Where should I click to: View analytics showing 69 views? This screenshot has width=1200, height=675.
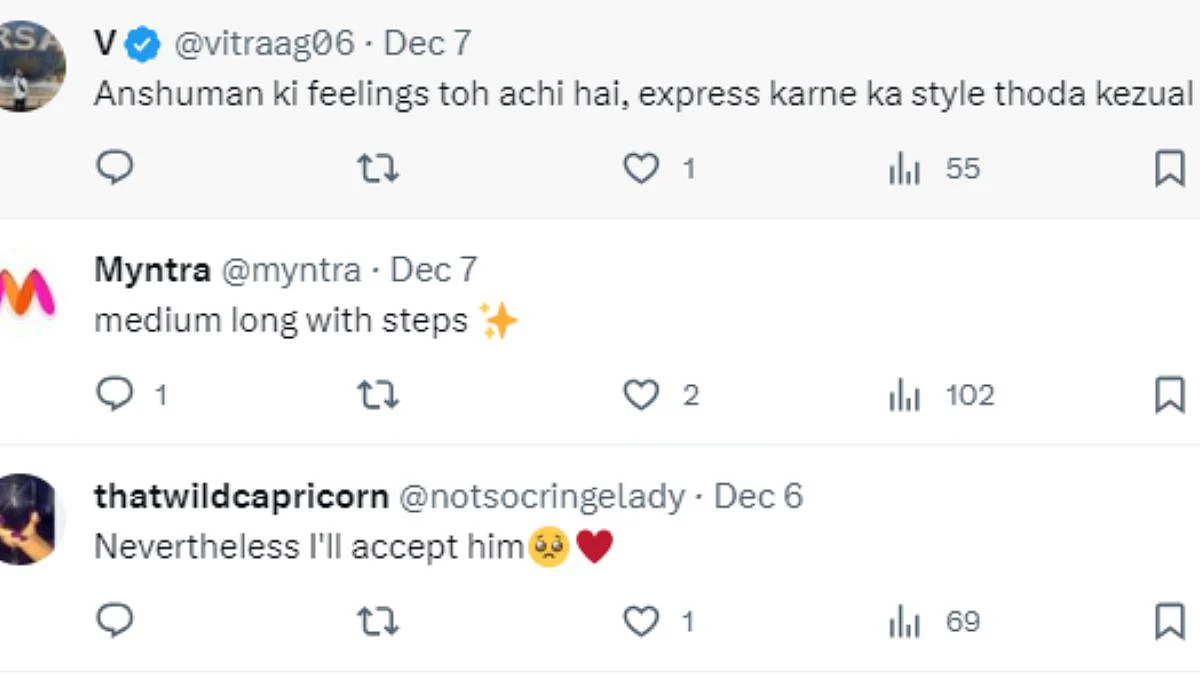pyautogui.click(x=934, y=622)
